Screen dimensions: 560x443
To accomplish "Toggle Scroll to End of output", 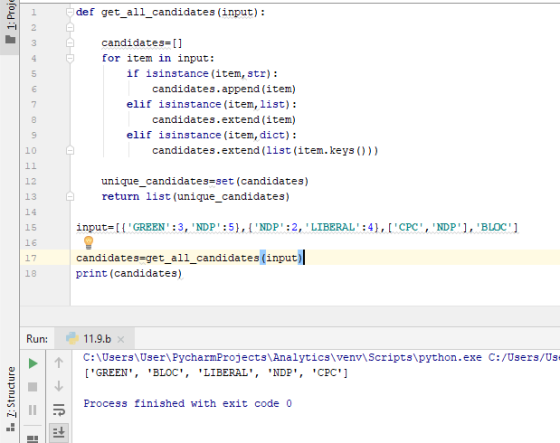I will (x=59, y=432).
